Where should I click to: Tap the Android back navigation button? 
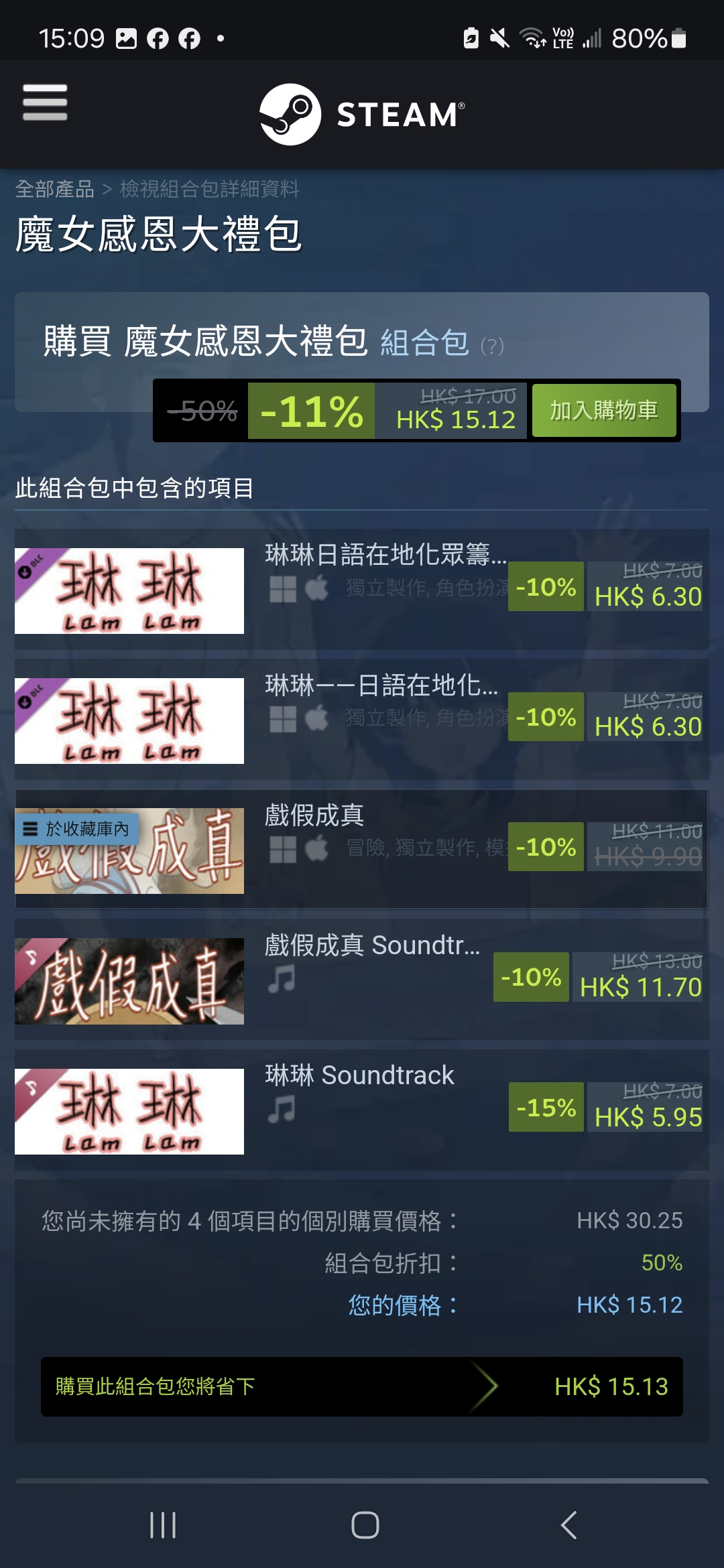(568, 1525)
